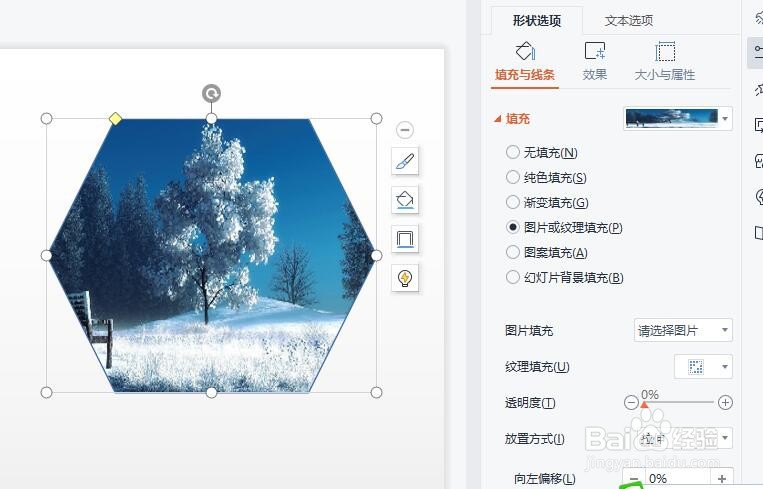763x489 pixels.
Task: Click the yellow diamond adjustment handle
Action: tap(115, 118)
